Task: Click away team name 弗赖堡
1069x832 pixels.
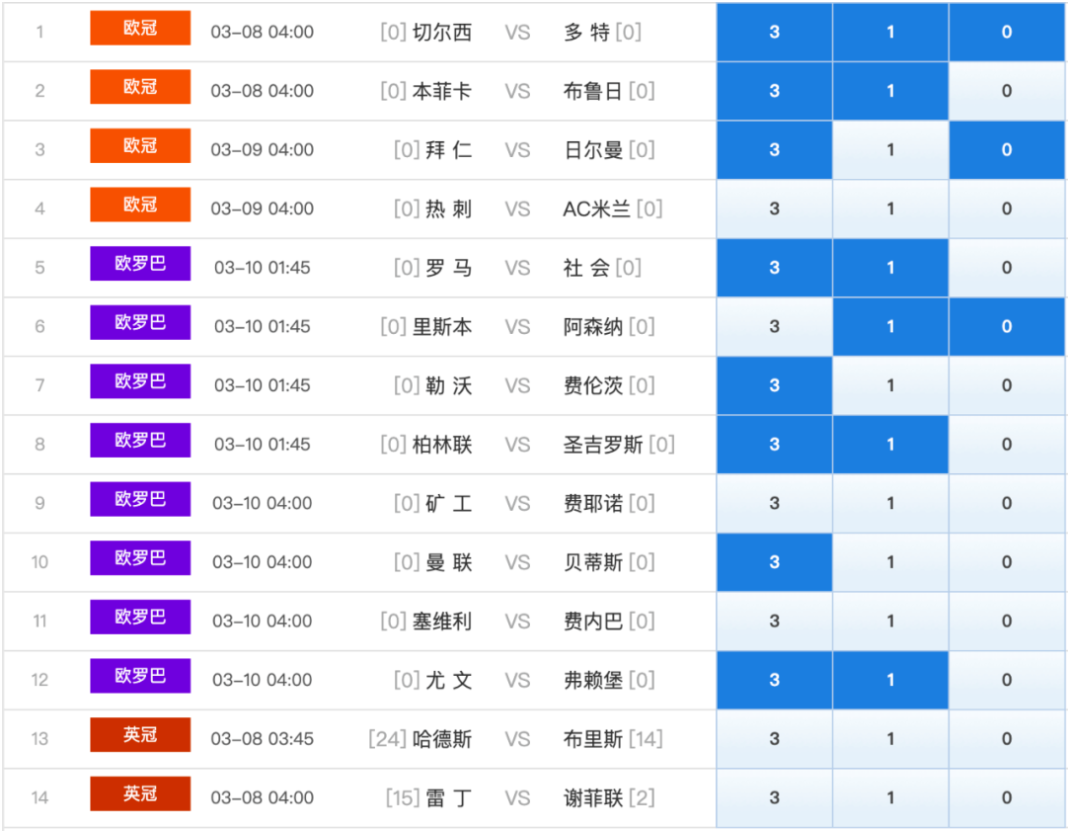Action: point(593,680)
